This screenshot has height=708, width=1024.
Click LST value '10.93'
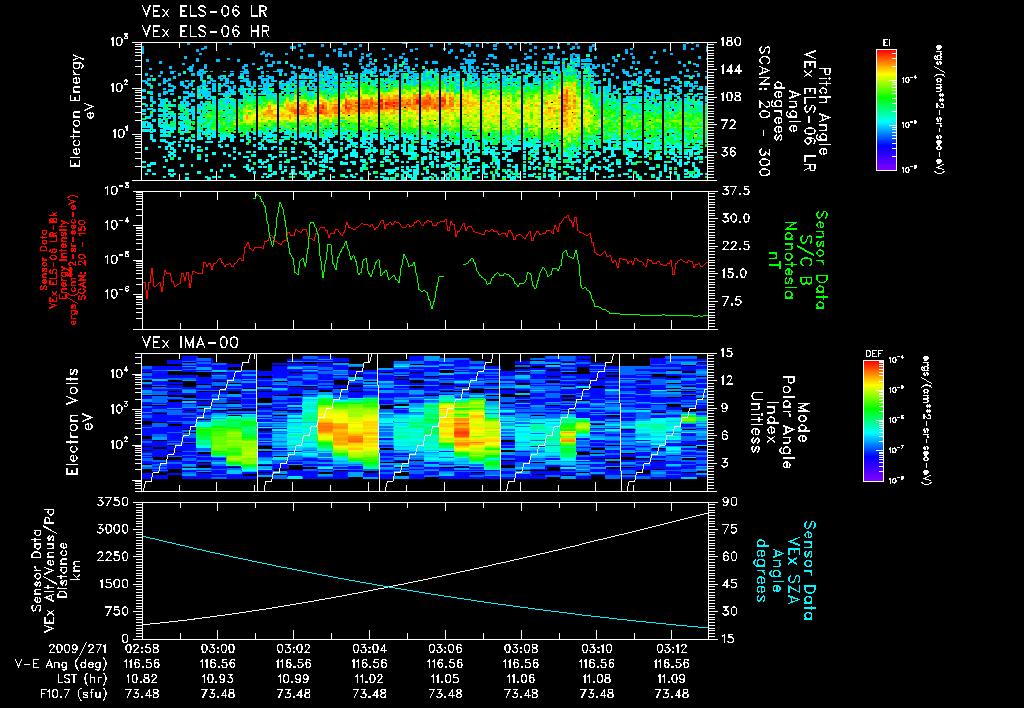pos(218,679)
